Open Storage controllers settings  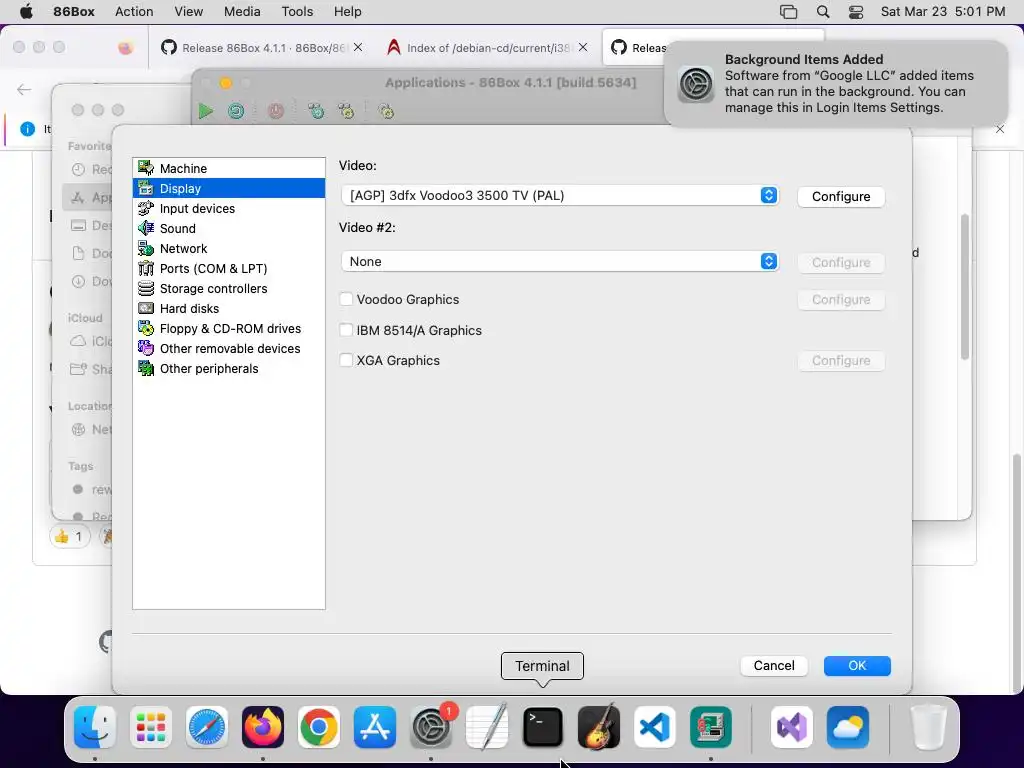tap(229, 289)
